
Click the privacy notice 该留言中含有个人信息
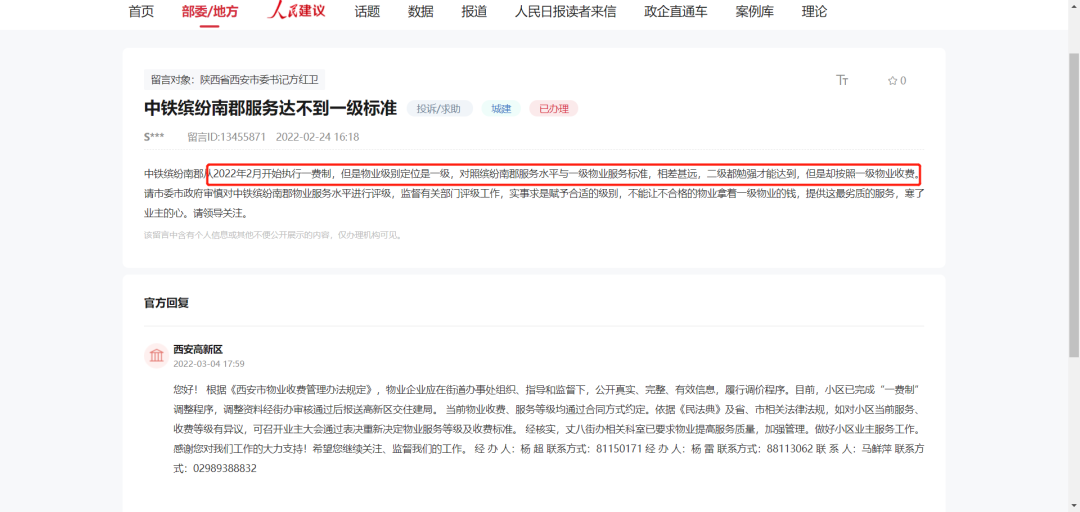point(272,235)
